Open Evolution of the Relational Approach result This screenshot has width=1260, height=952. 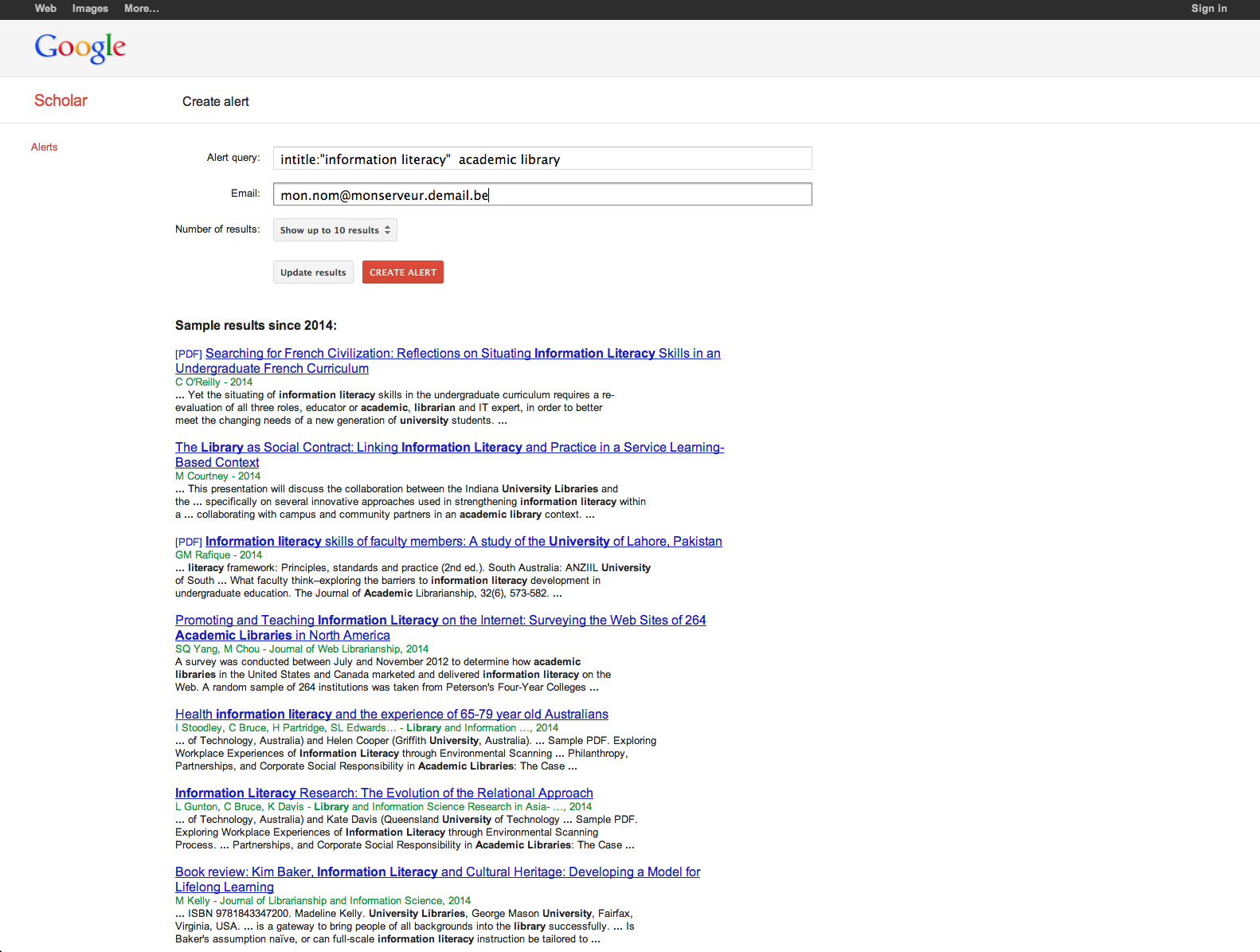click(384, 793)
